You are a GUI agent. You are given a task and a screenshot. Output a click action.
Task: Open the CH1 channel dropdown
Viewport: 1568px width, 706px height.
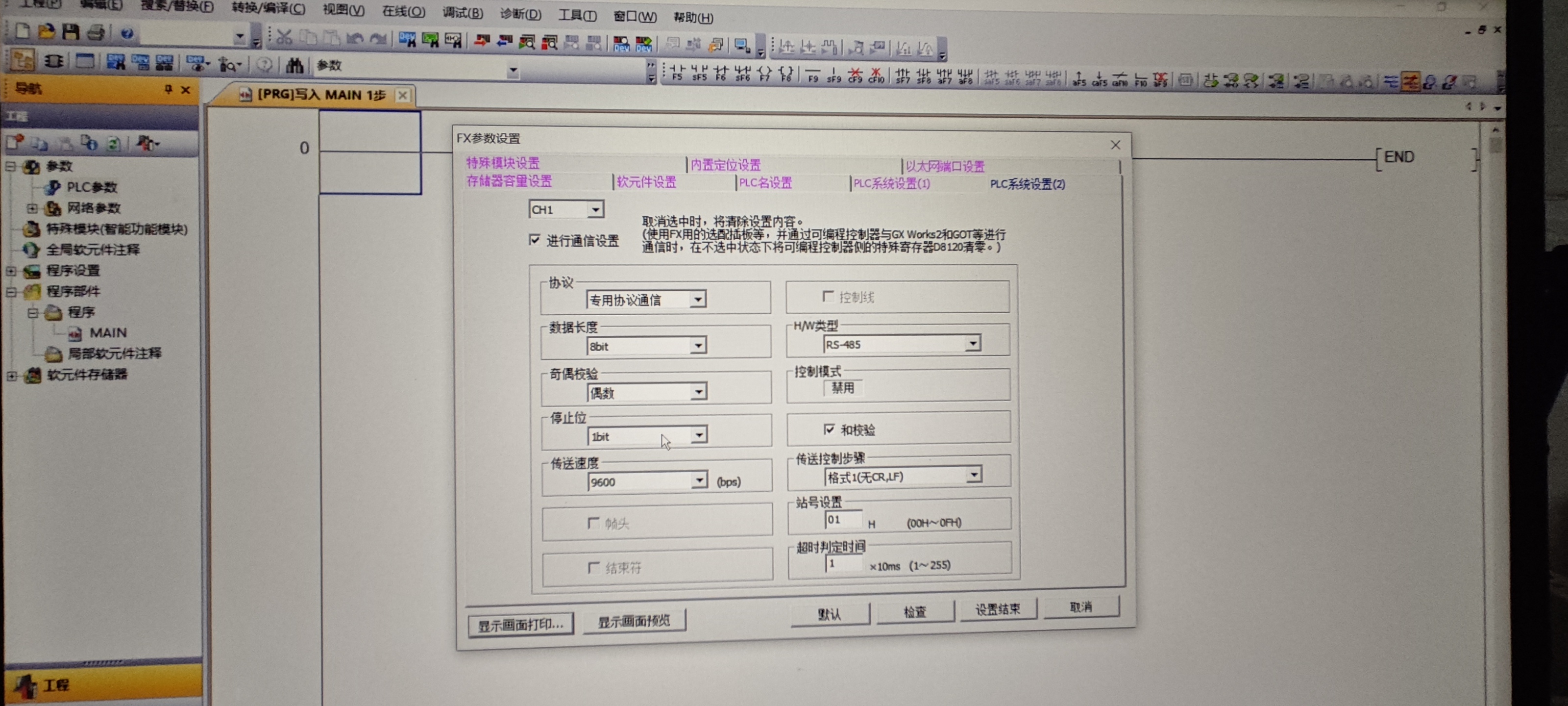(x=595, y=209)
